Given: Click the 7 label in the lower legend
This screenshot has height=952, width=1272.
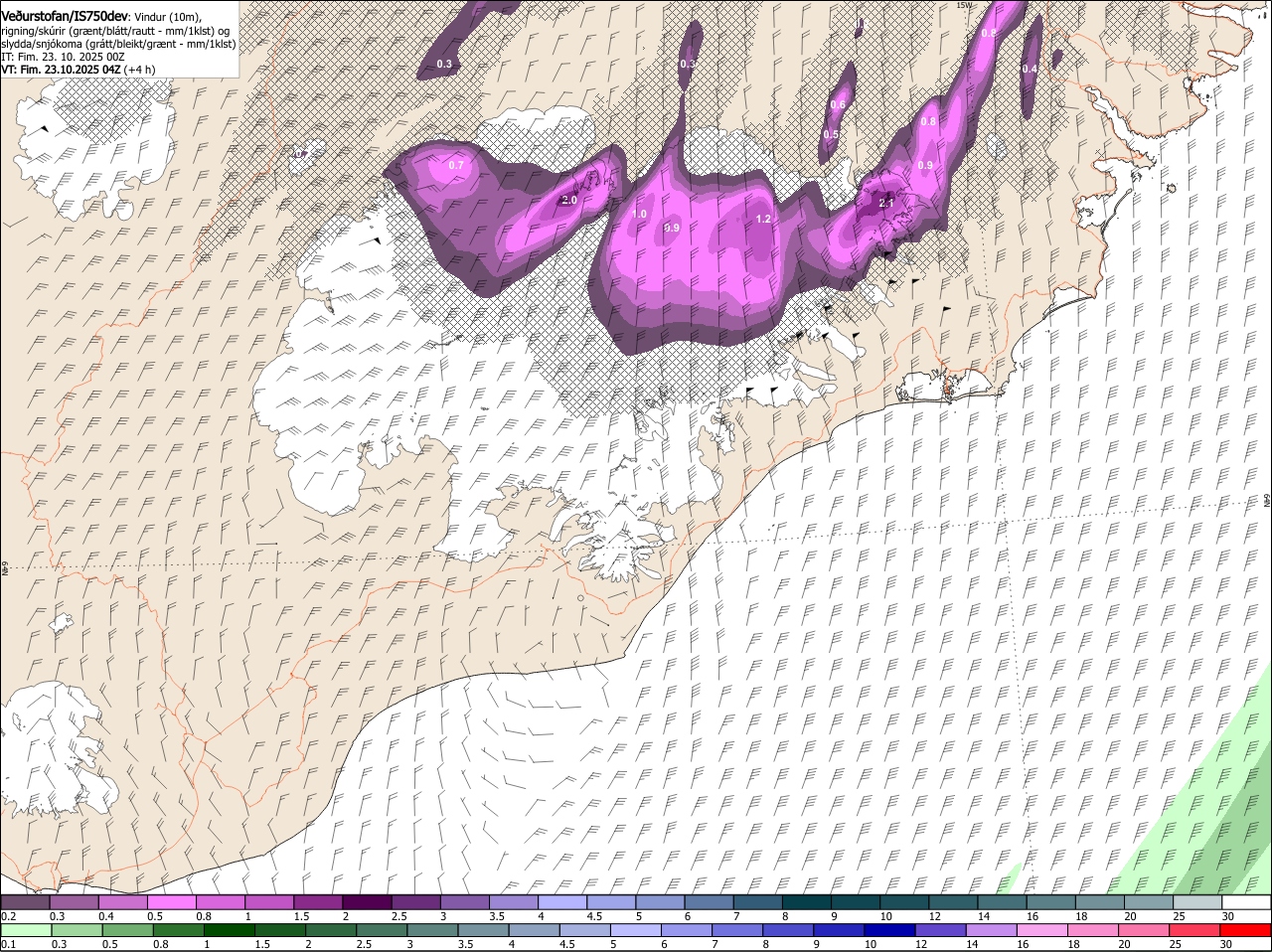Looking at the screenshot, I should (714, 944).
